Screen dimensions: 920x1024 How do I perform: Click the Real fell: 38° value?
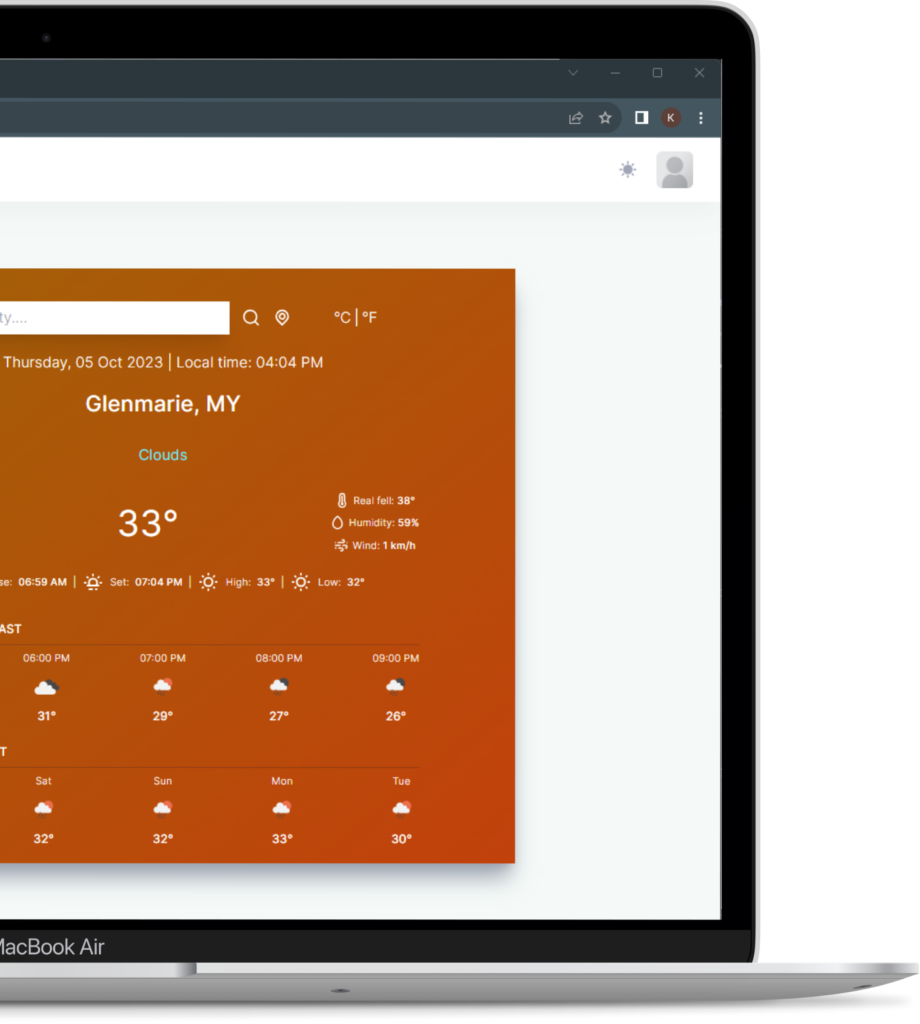[x=384, y=500]
